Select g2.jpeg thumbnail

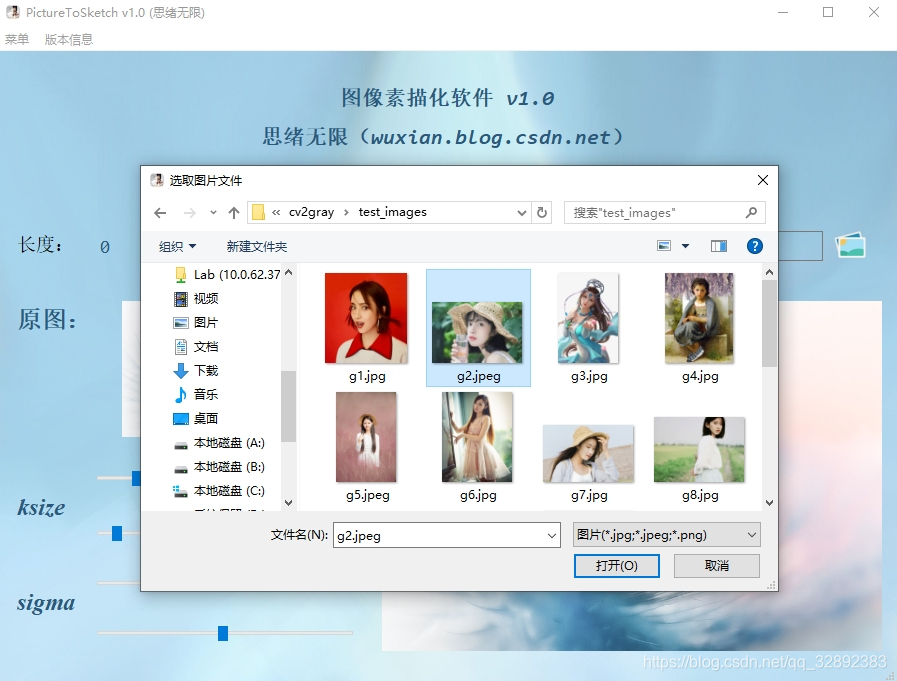pos(477,332)
